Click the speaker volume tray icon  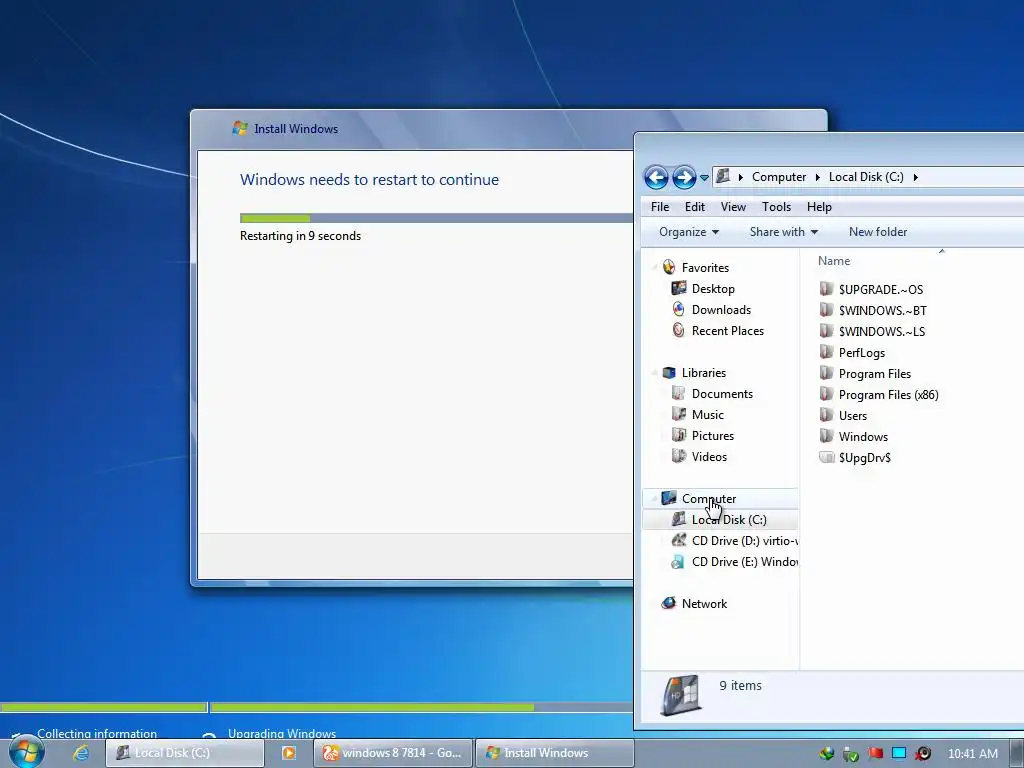tap(923, 754)
